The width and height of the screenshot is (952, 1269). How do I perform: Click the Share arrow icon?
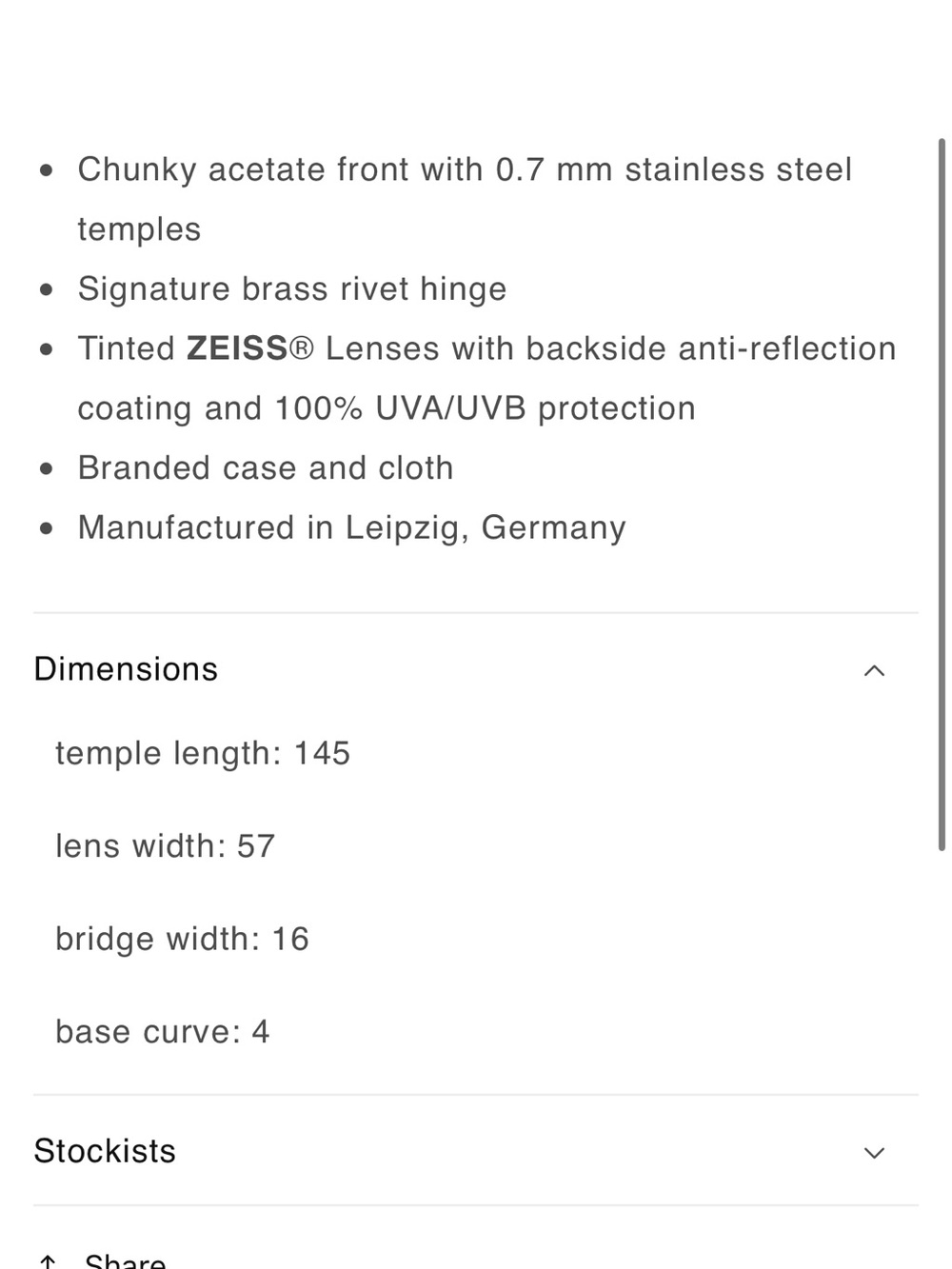pos(48,1261)
